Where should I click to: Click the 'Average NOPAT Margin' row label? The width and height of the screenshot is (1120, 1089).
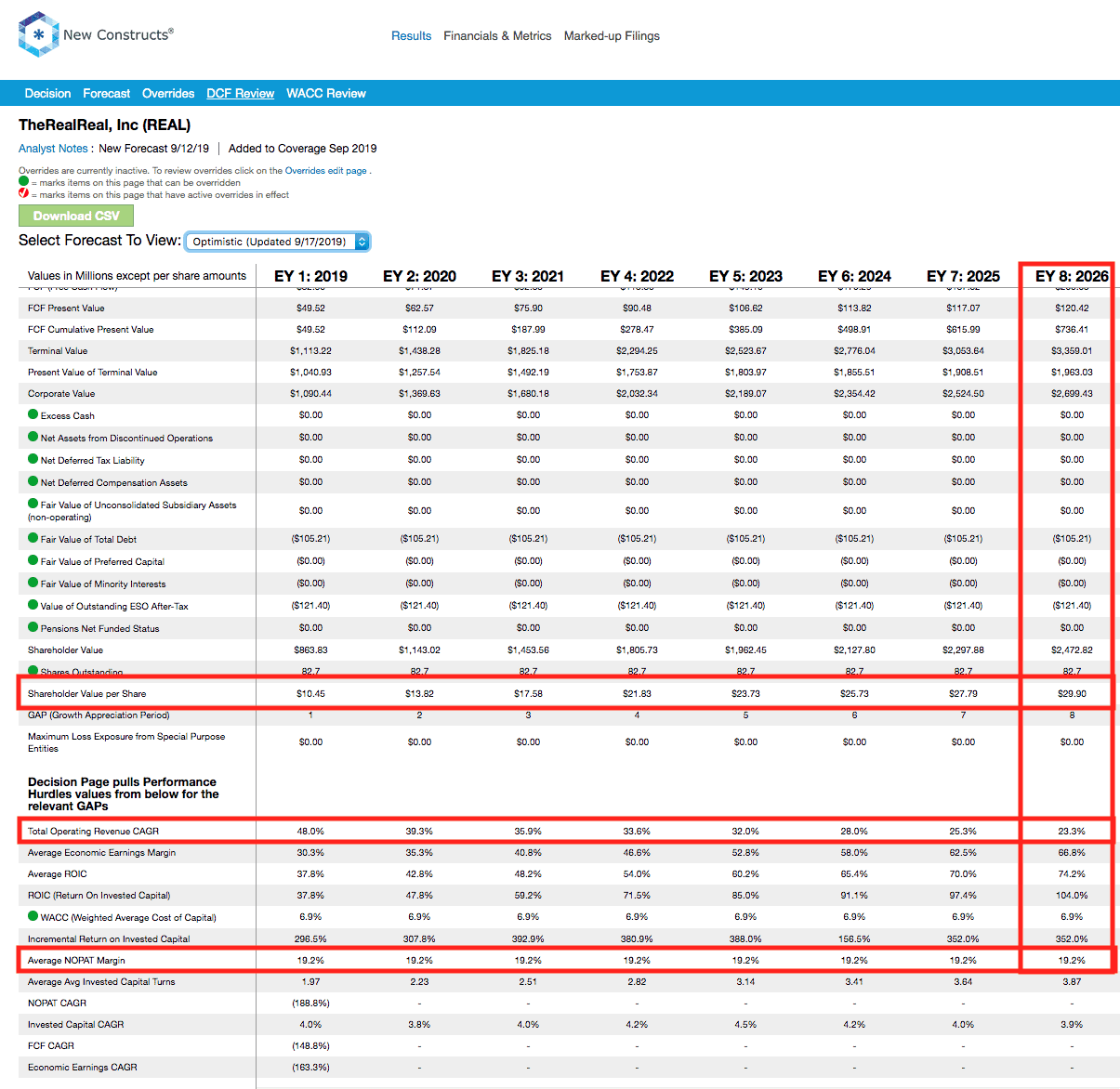(x=76, y=961)
